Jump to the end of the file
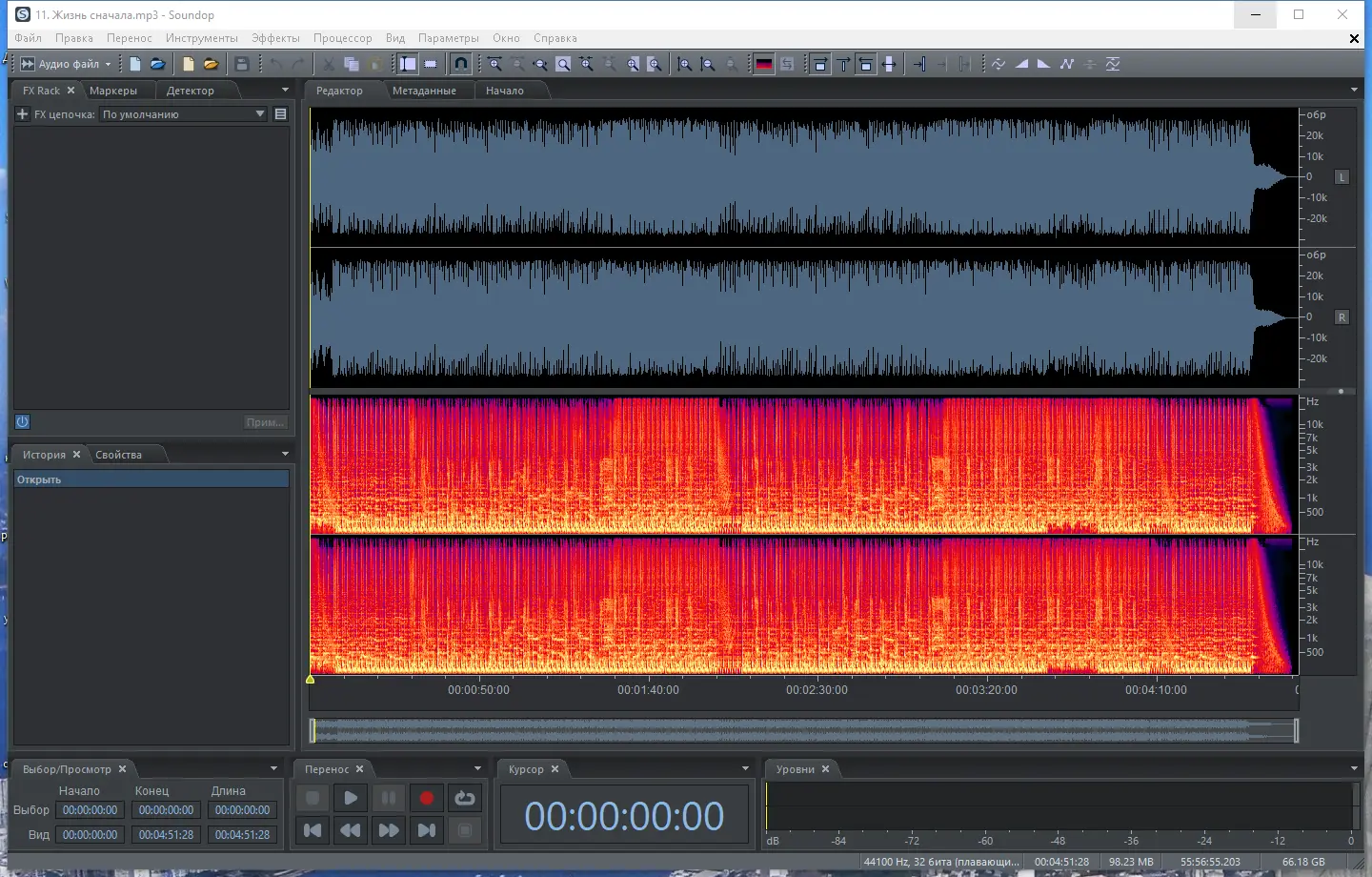1372x877 pixels. point(427,830)
